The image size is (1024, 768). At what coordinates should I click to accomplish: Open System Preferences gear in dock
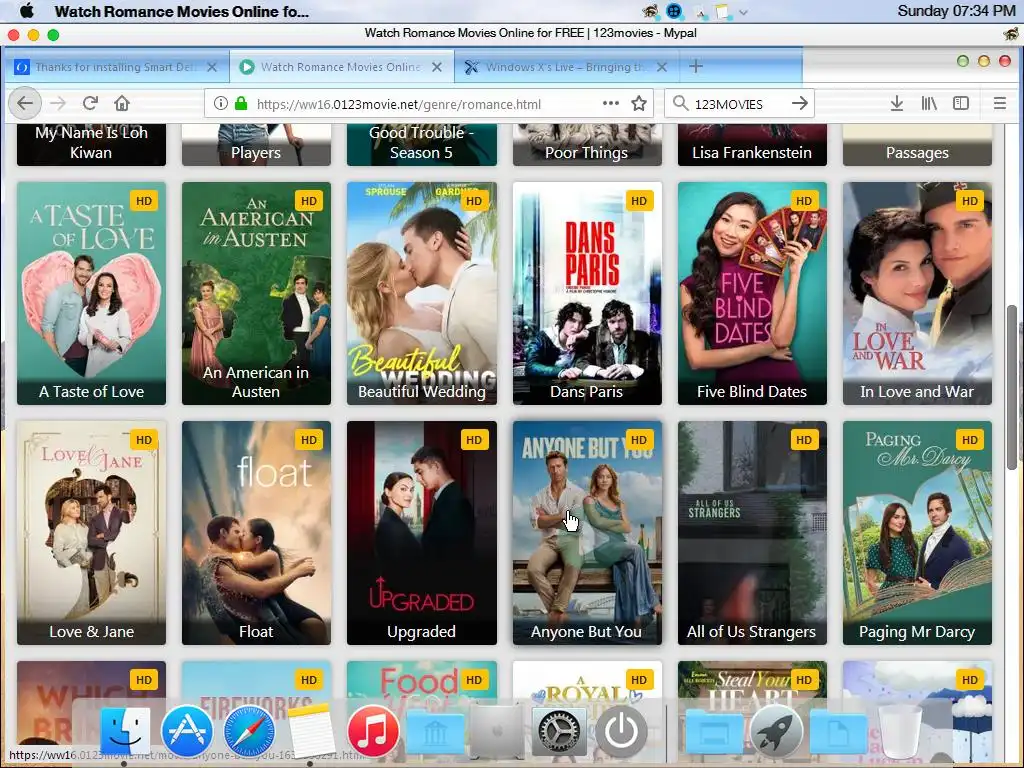click(x=559, y=731)
